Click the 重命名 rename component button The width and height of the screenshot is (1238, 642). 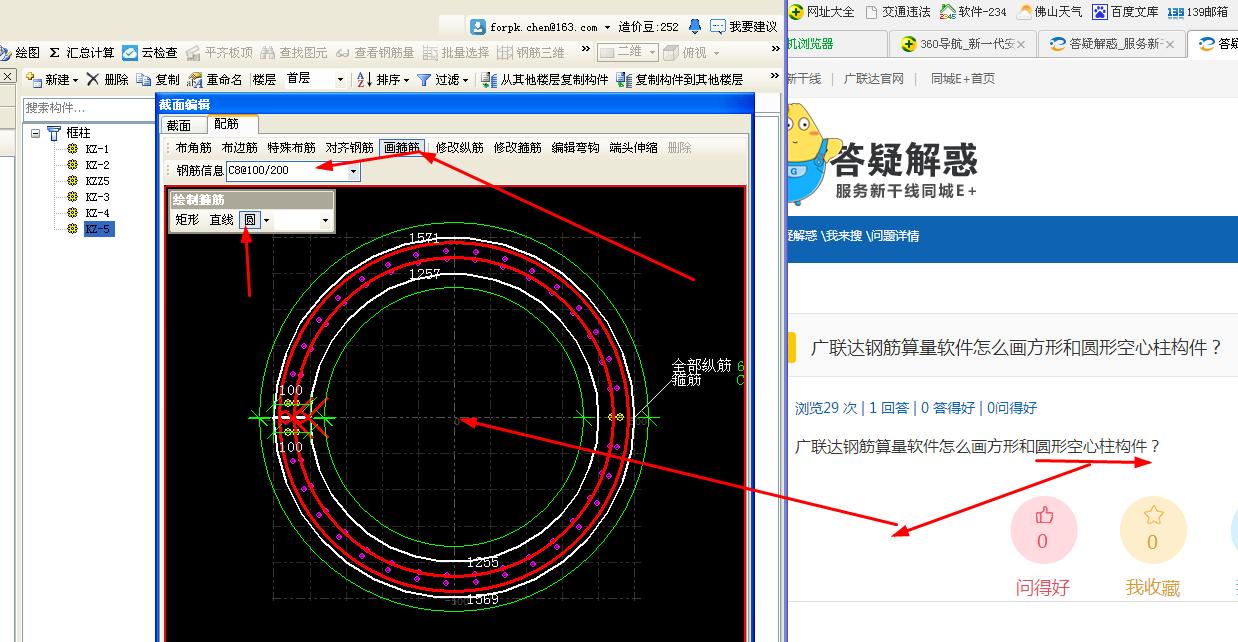click(x=215, y=79)
